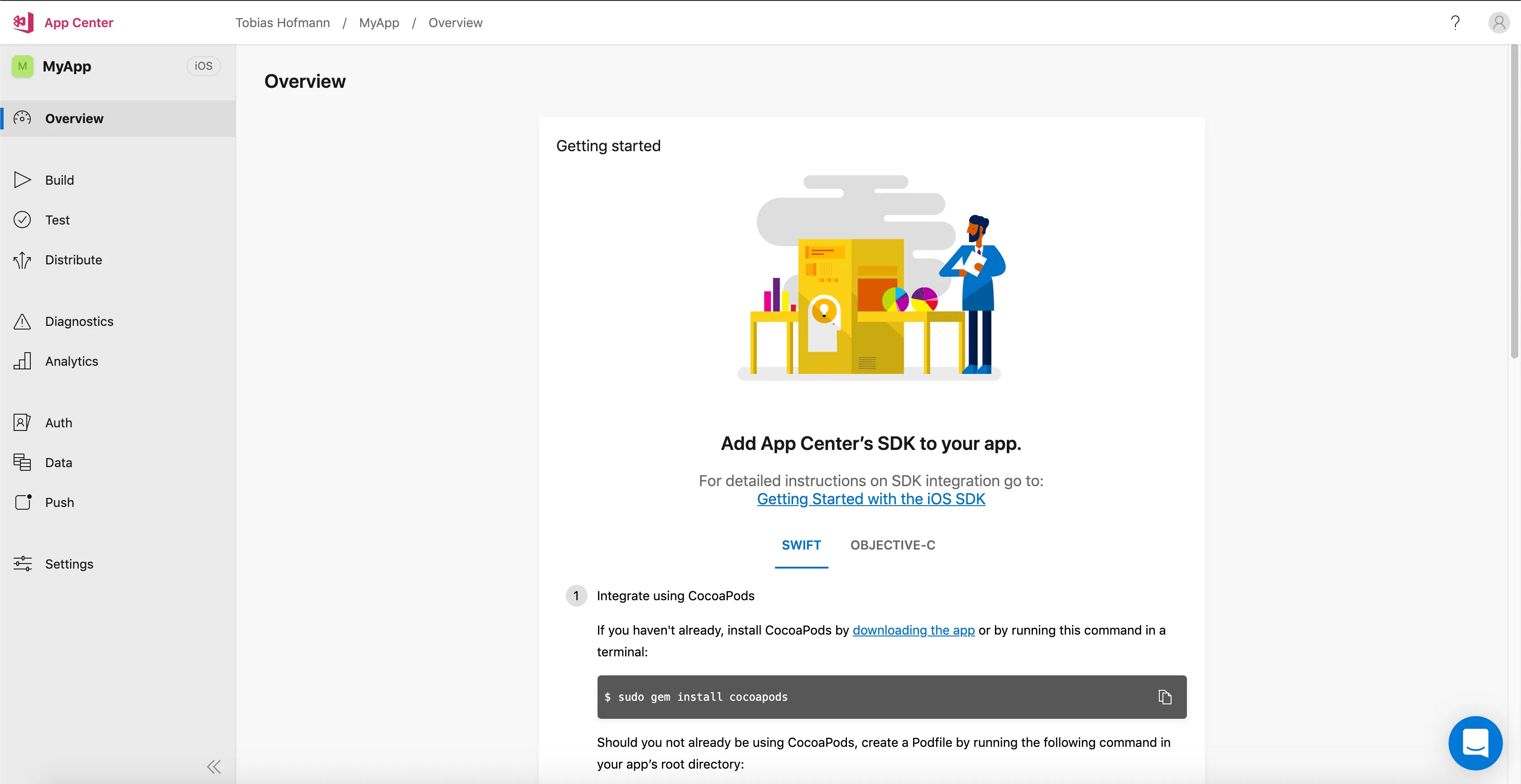Open Getting Started with the iOS SDK link

point(871,499)
